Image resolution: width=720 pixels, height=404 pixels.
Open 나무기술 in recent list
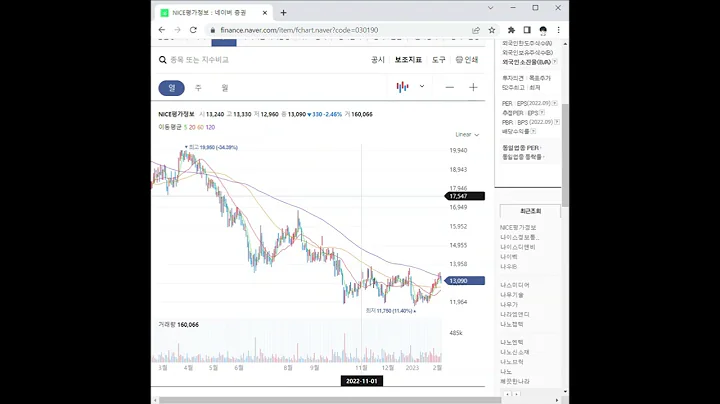(x=512, y=295)
